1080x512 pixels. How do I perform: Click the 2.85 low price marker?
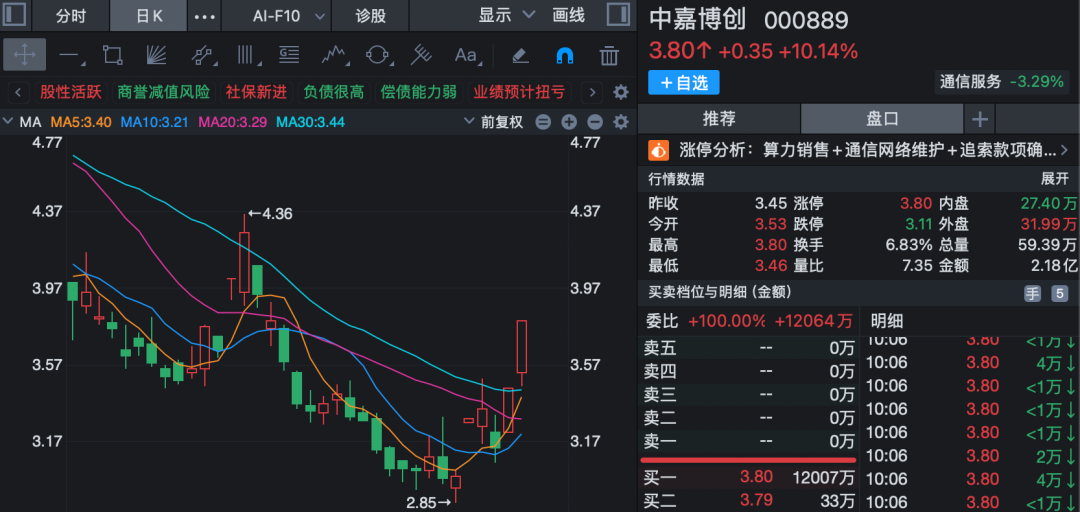tap(428, 503)
